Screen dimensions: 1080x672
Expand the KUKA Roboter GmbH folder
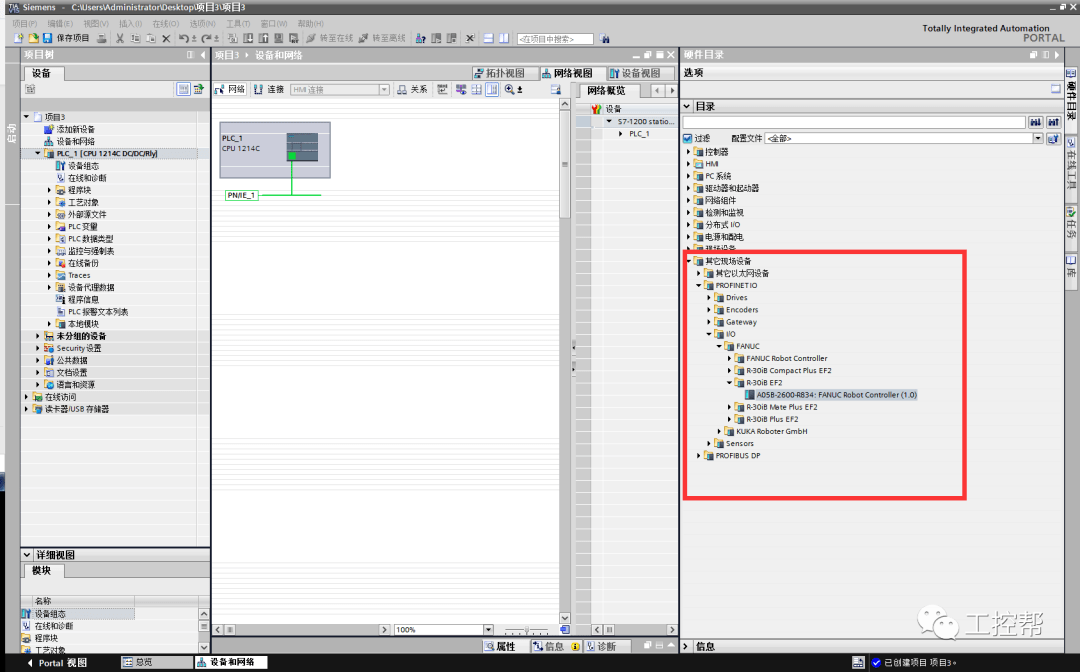(719, 432)
